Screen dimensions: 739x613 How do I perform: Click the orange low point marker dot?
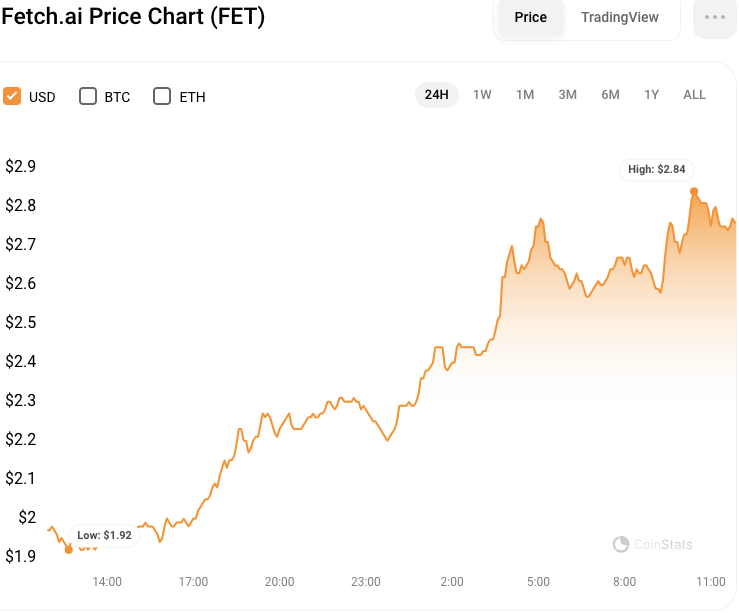[68, 549]
